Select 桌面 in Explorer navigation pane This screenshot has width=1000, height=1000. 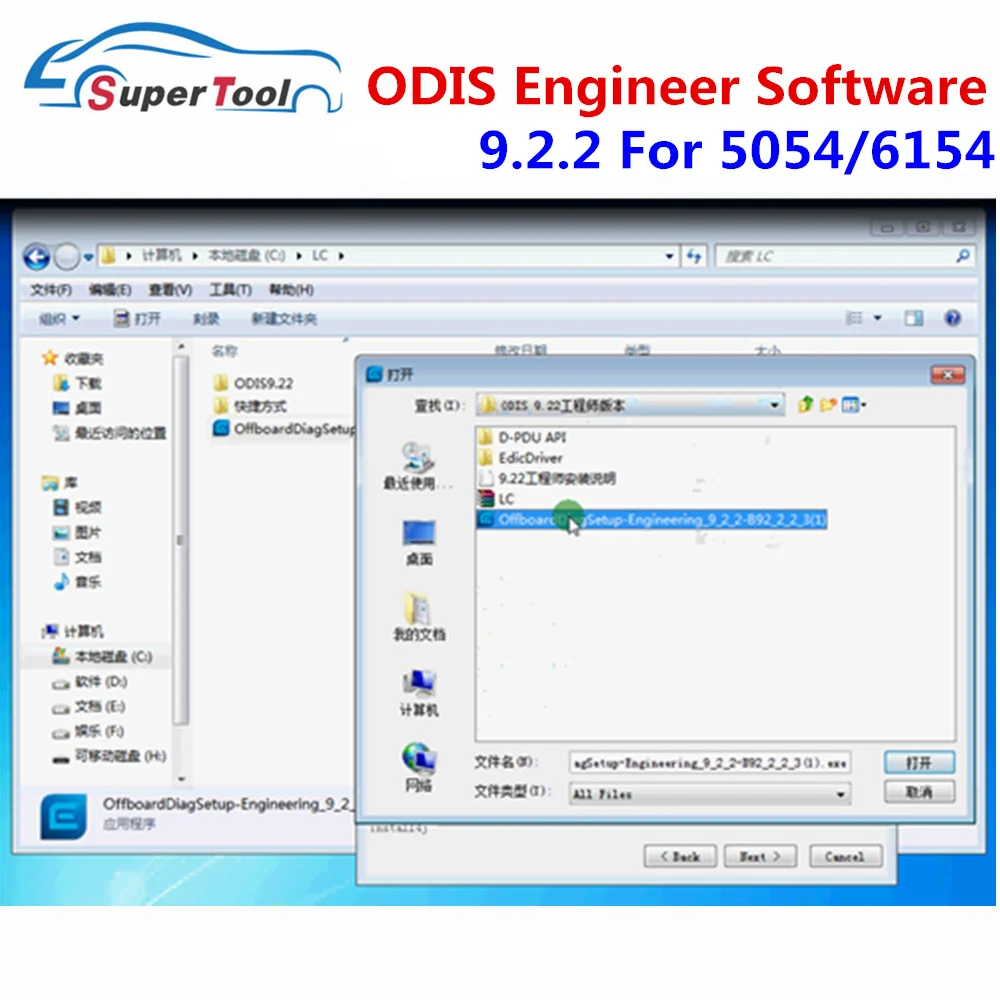[x=77, y=408]
